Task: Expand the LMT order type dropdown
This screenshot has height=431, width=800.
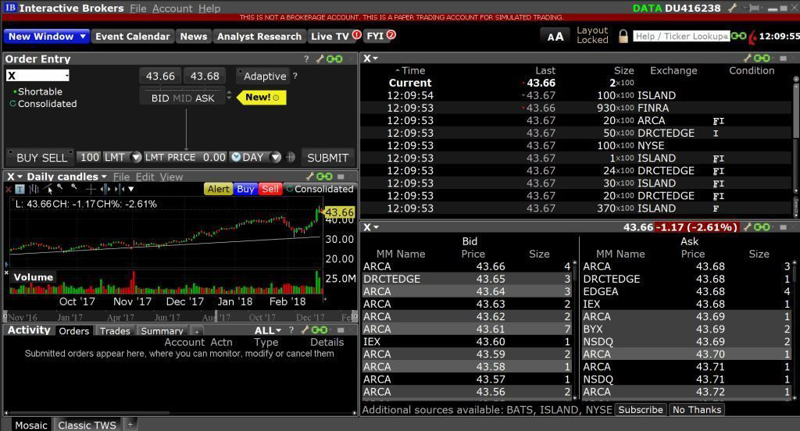Action: [116, 157]
